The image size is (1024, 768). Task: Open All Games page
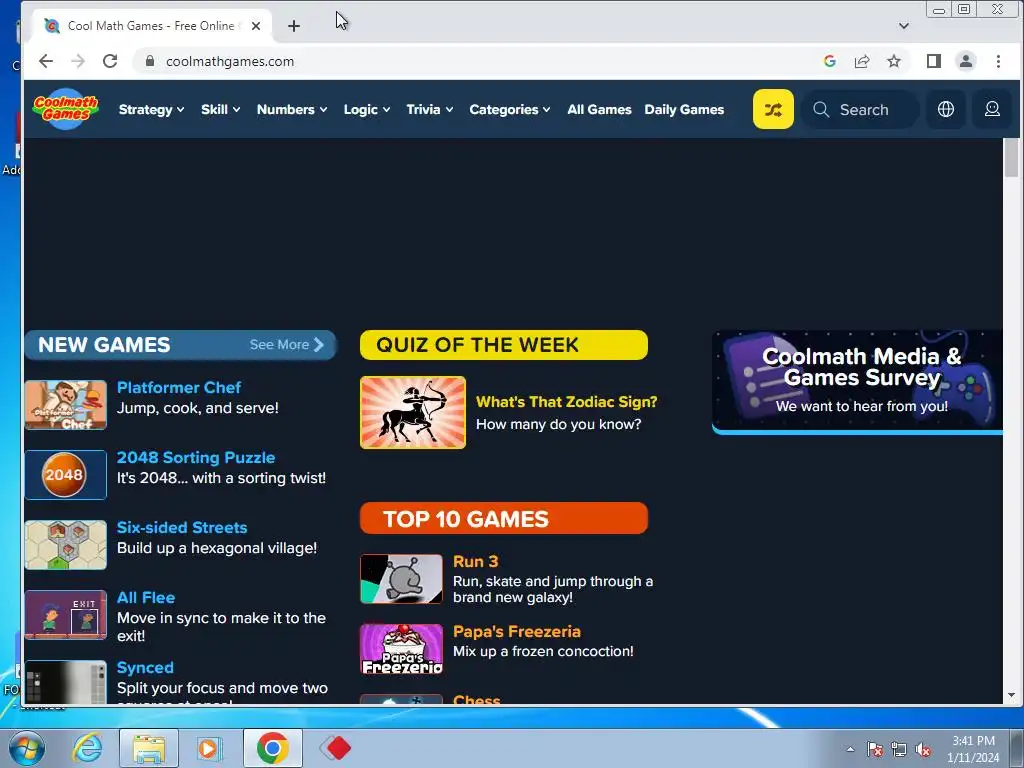click(599, 110)
